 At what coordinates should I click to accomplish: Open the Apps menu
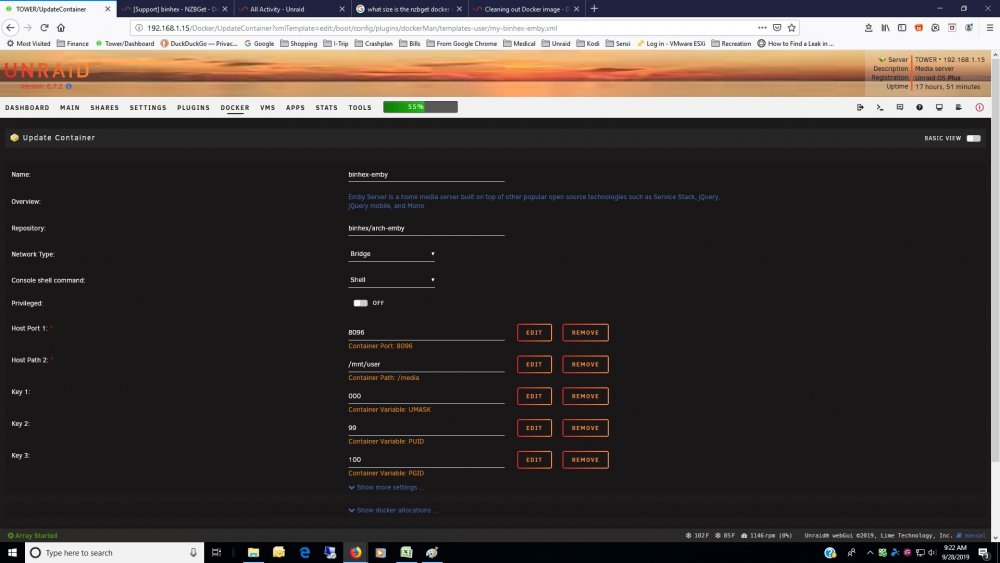pos(295,108)
